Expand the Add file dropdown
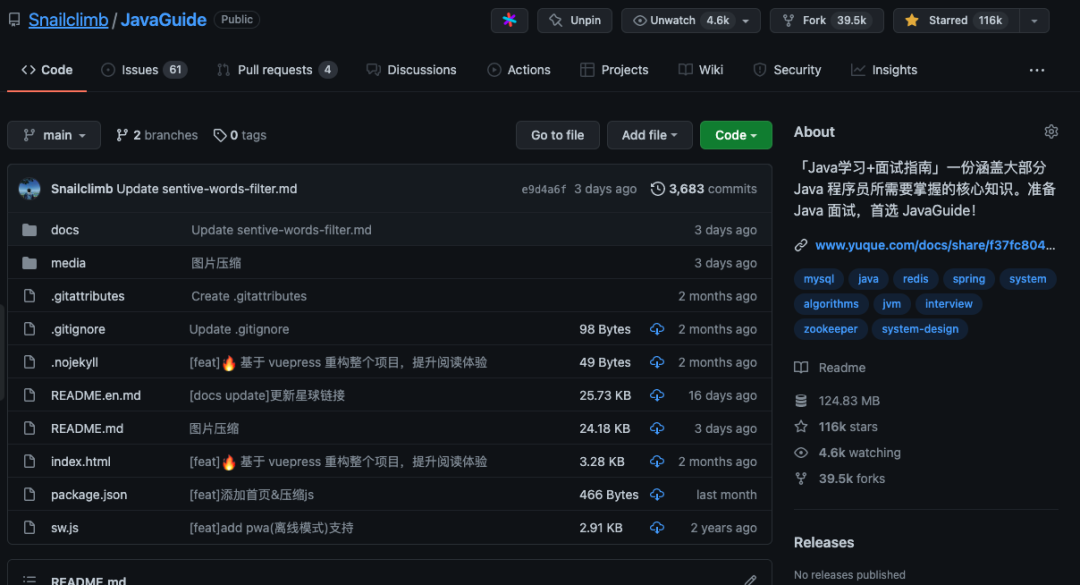1080x585 pixels. (x=650, y=135)
